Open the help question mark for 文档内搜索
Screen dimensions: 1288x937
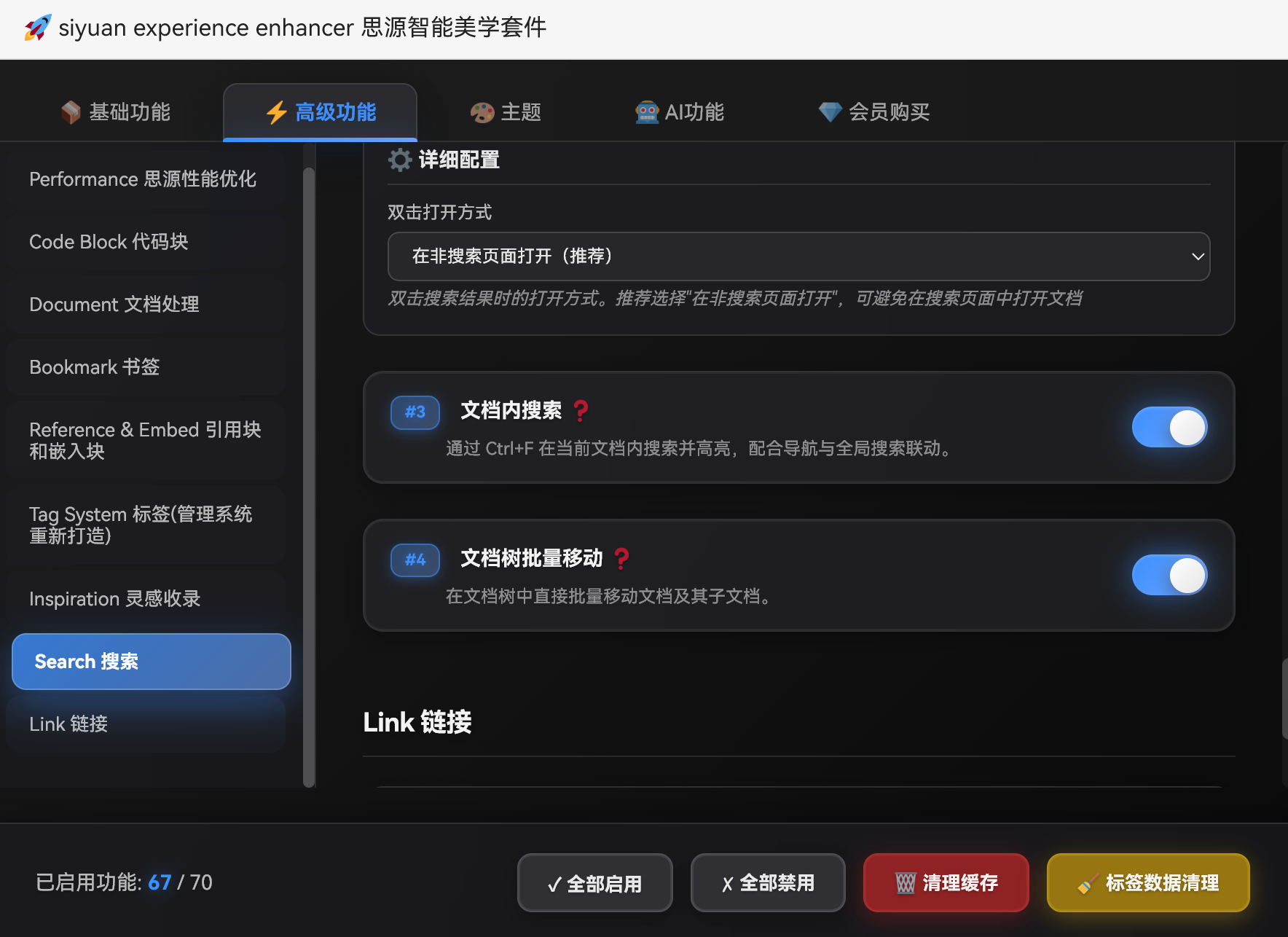click(581, 411)
